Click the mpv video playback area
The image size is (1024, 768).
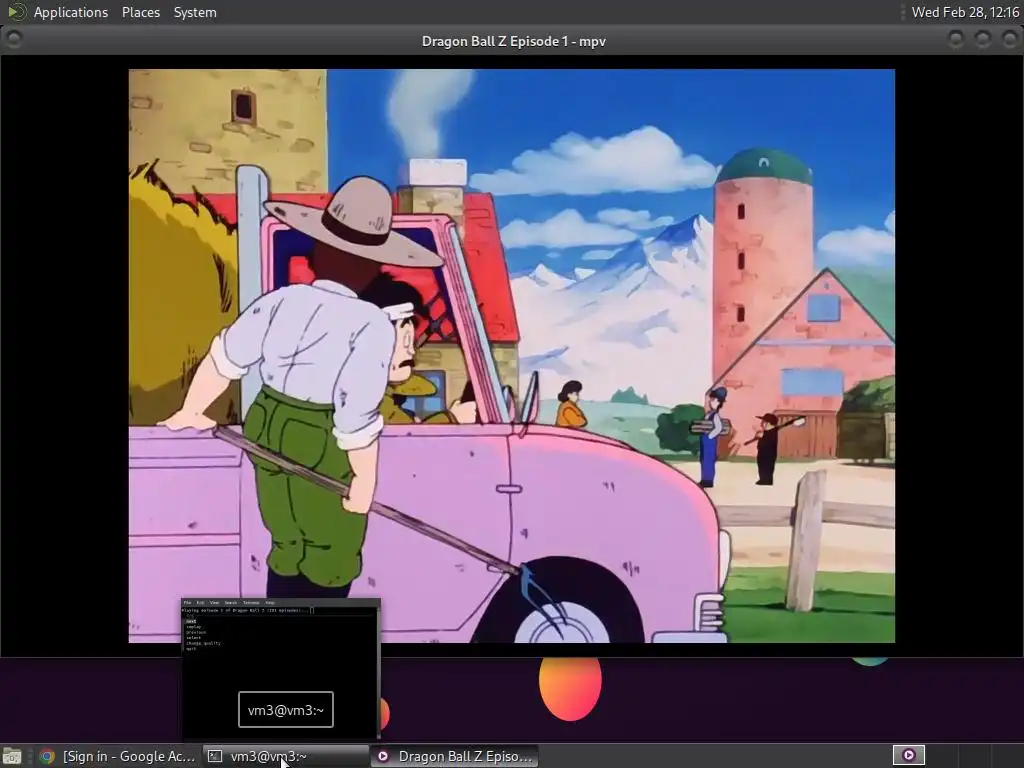pos(511,356)
